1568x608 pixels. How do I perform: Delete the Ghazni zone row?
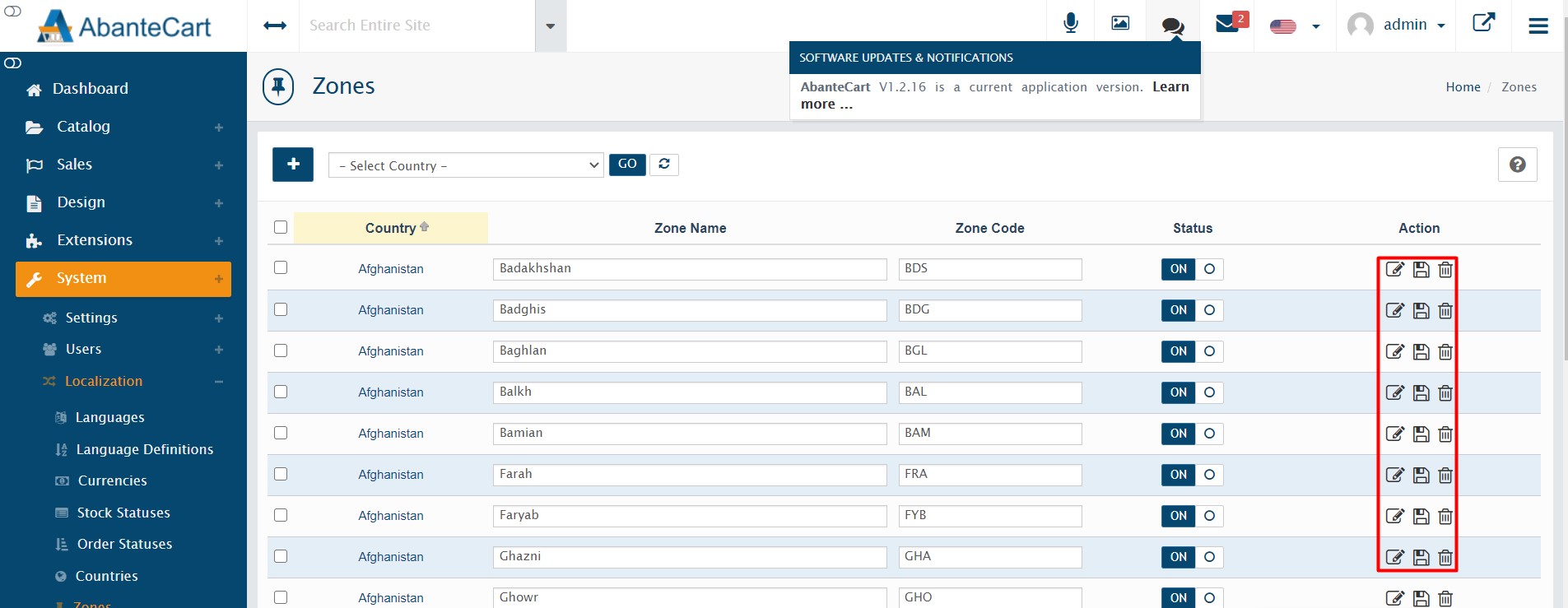tap(1445, 557)
